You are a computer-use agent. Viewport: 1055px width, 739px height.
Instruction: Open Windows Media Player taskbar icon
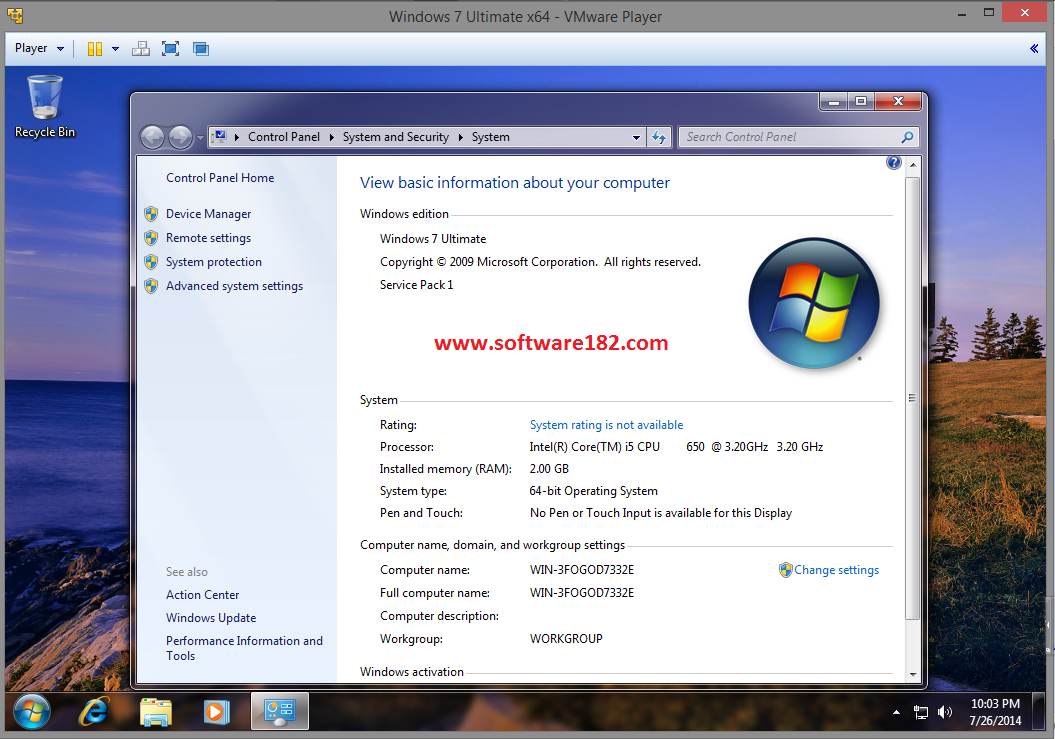[217, 711]
